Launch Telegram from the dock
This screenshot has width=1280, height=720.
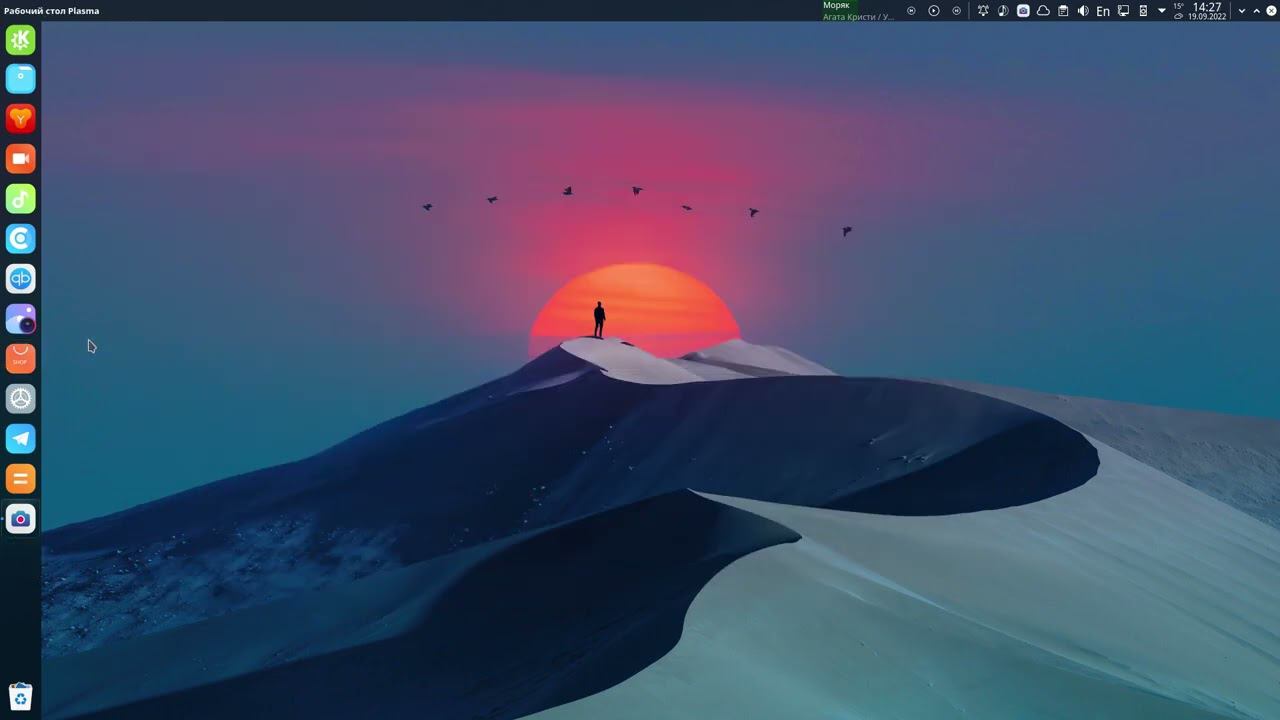click(20, 439)
